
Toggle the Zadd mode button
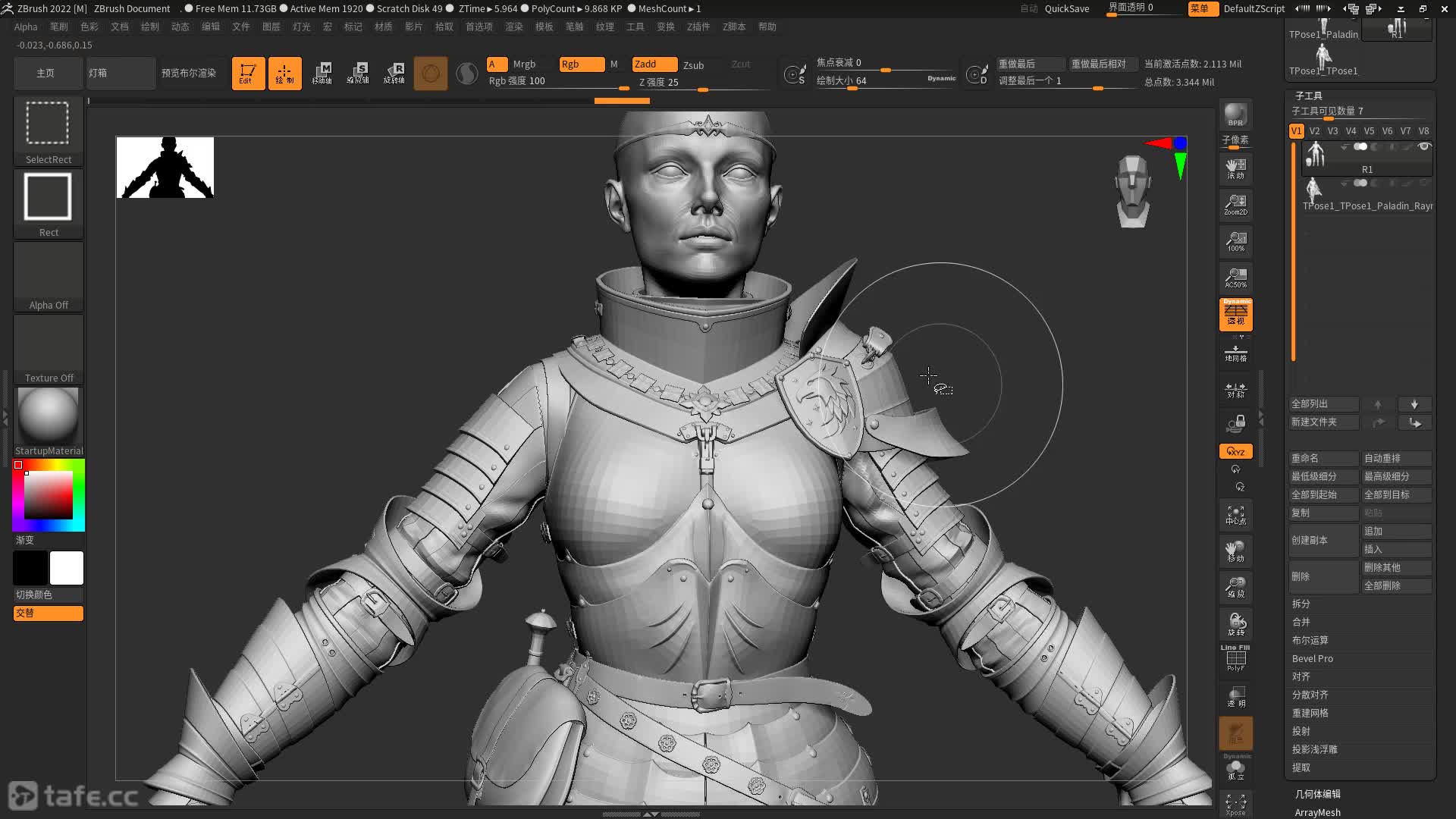pyautogui.click(x=654, y=64)
